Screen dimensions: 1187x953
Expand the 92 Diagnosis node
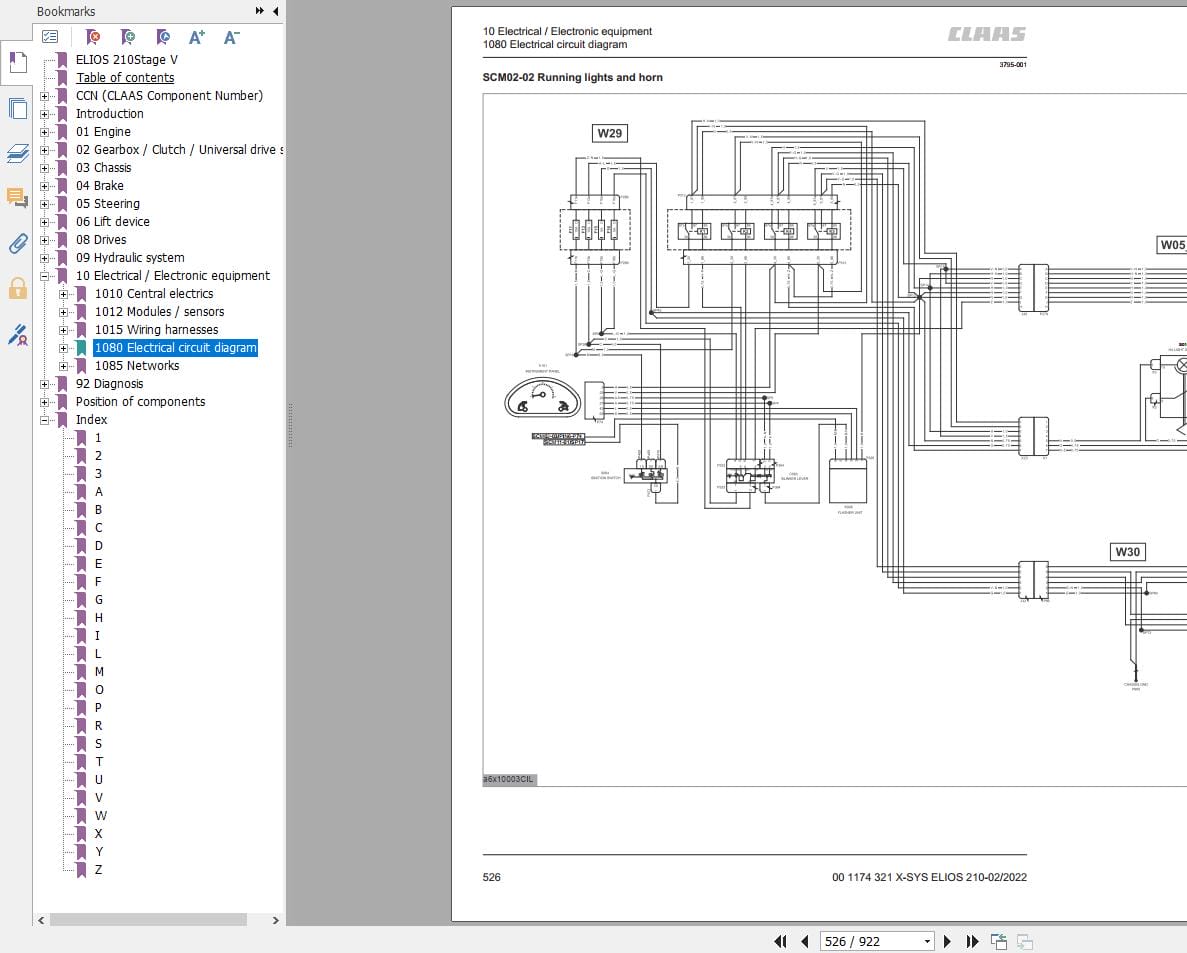45,385
